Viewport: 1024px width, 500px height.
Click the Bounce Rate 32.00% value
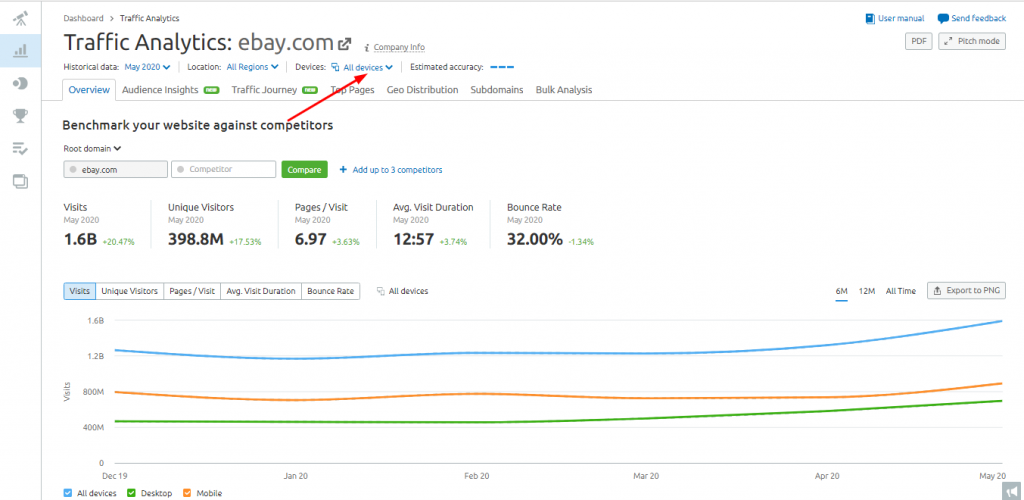point(535,240)
